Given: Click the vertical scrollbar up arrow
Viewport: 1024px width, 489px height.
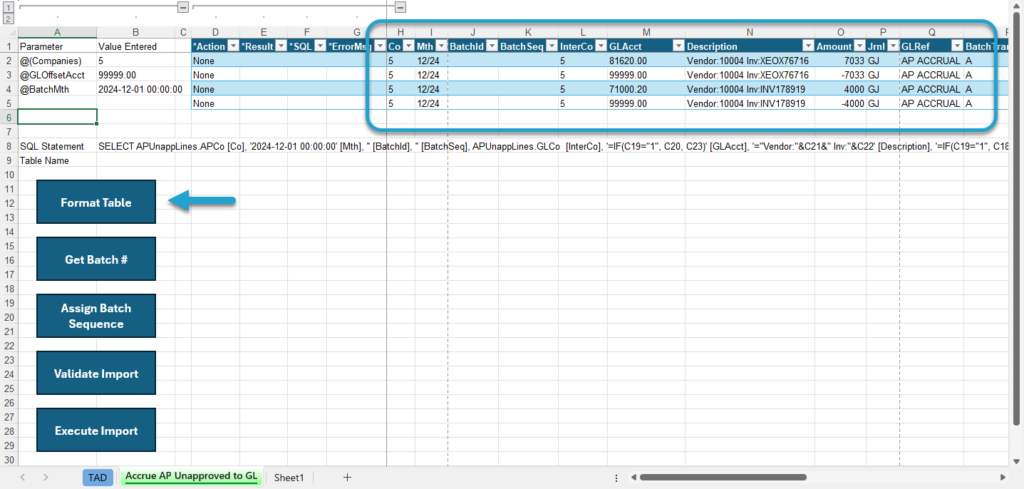Looking at the screenshot, I should (x=1016, y=6).
